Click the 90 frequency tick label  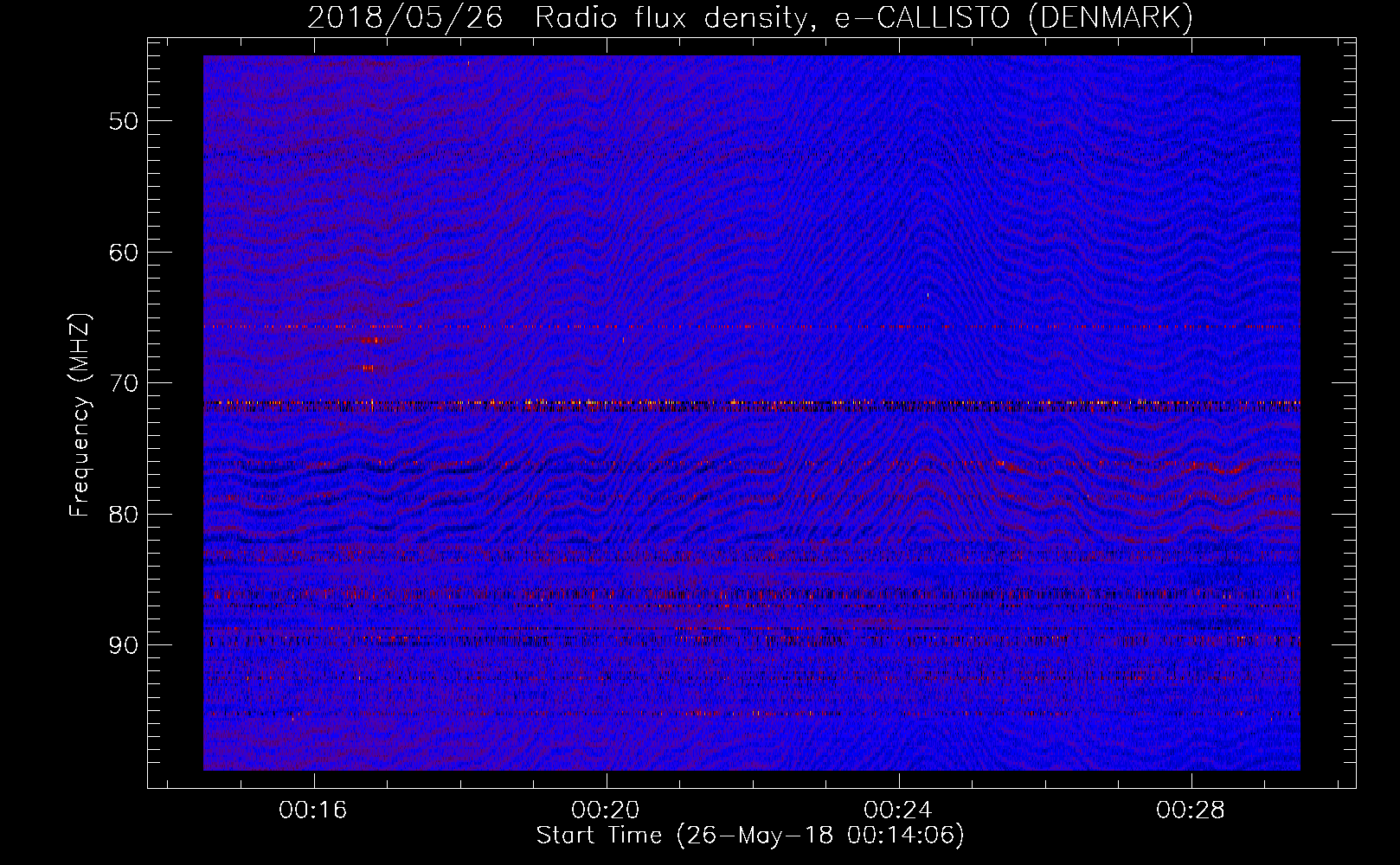[124, 645]
